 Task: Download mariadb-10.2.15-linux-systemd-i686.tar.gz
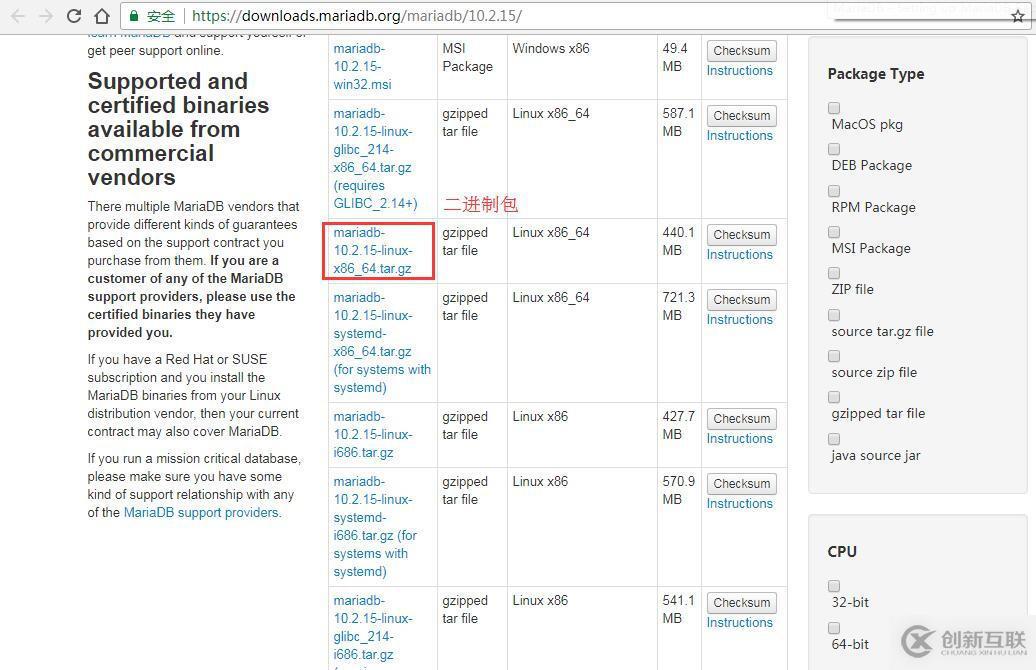pyautogui.click(x=375, y=527)
